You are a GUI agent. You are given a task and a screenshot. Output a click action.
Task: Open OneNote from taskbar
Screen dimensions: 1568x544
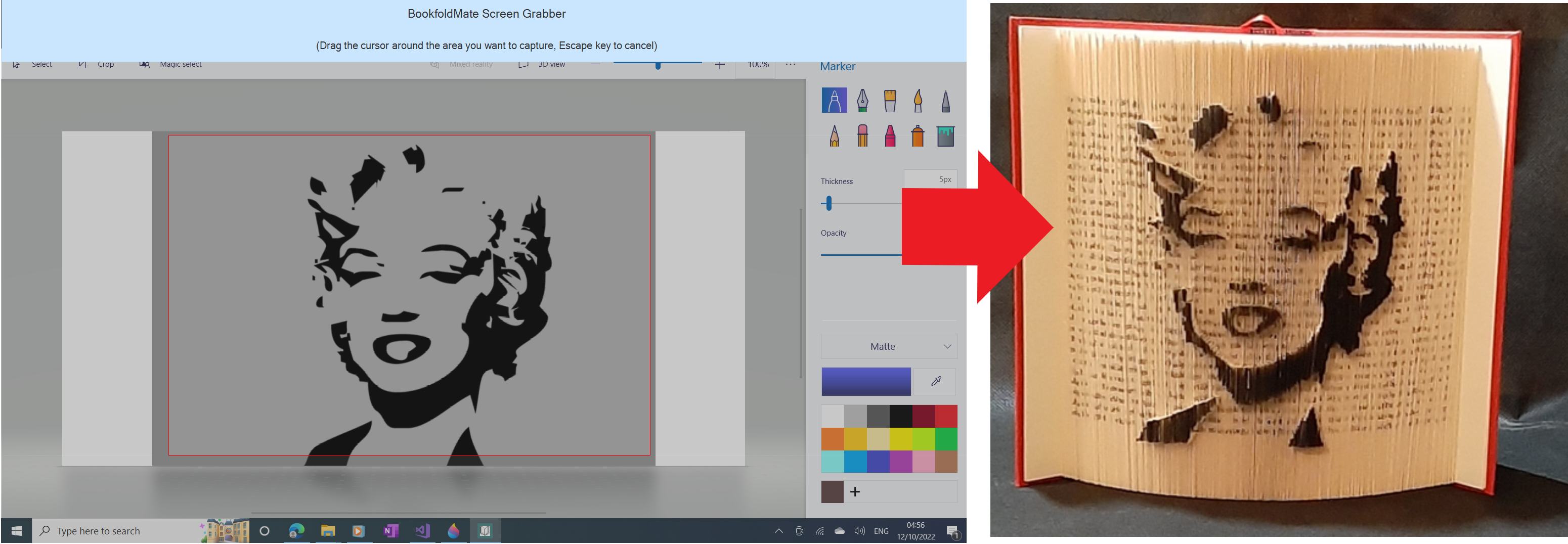tap(390, 531)
